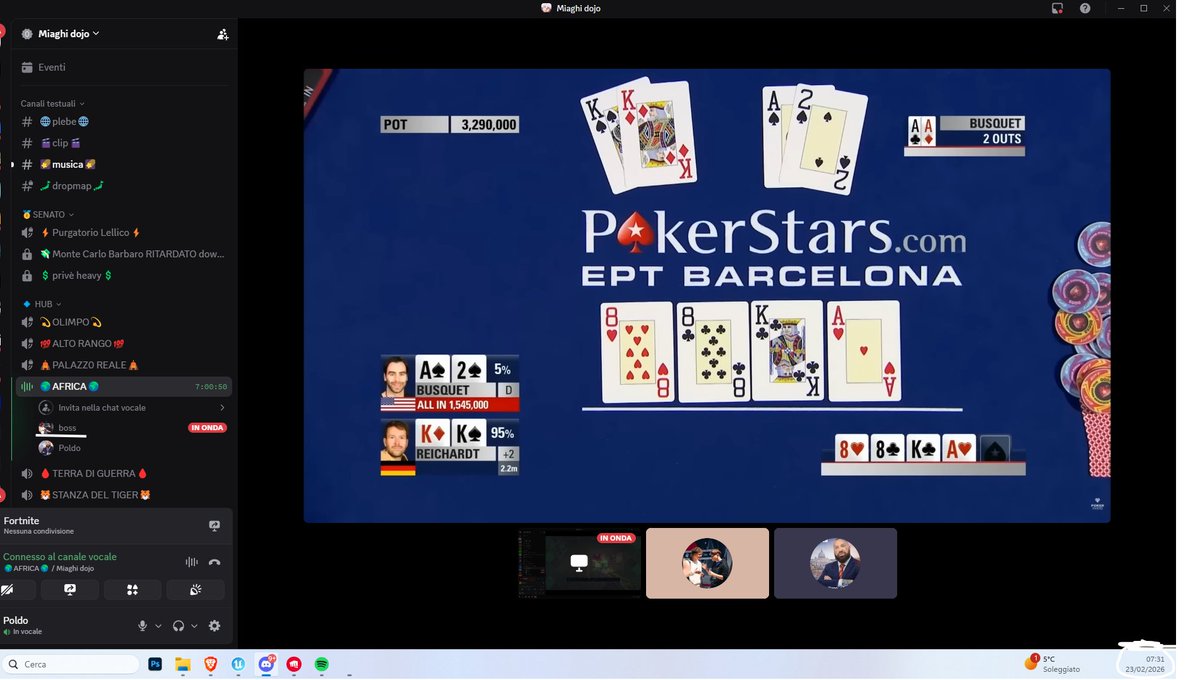Click the Poldo user profile panel

coord(62,626)
